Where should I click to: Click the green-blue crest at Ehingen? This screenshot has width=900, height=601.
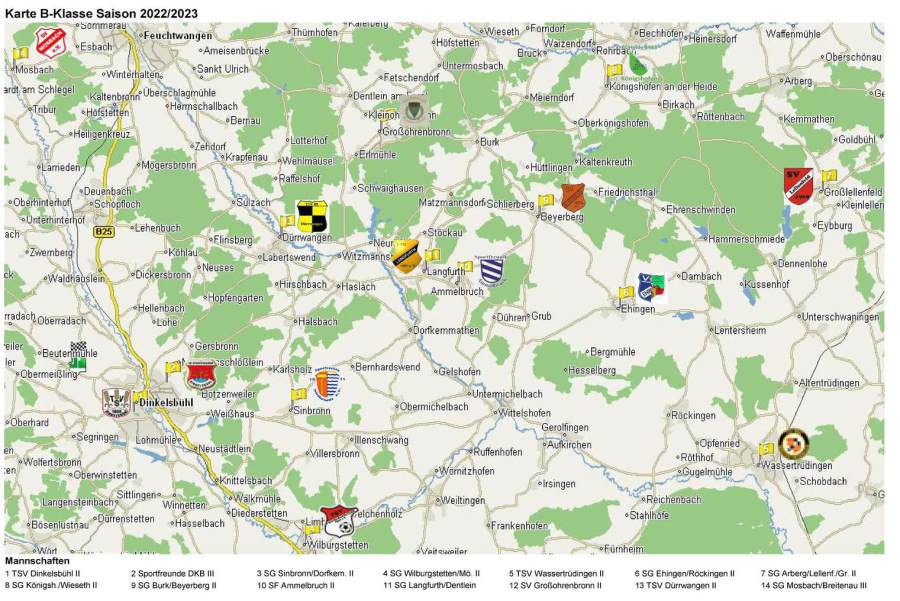pyautogui.click(x=652, y=288)
